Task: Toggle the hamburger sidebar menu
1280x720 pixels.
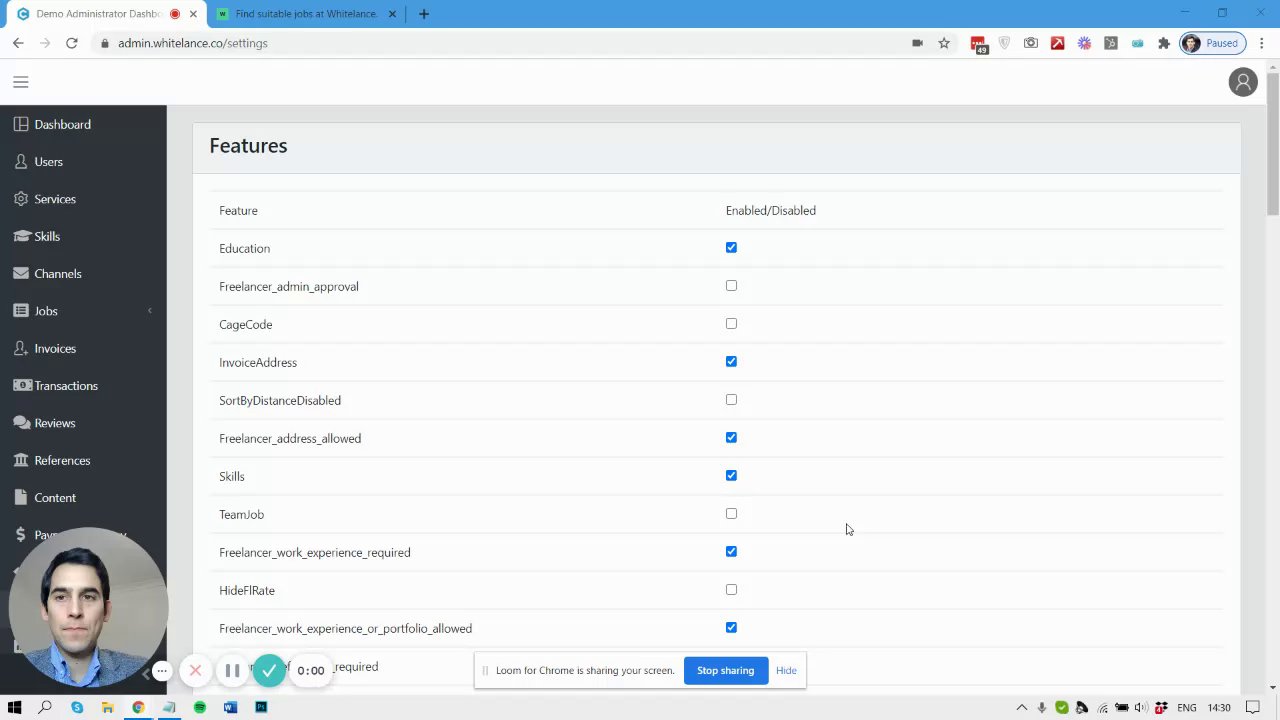Action: pyautogui.click(x=21, y=82)
